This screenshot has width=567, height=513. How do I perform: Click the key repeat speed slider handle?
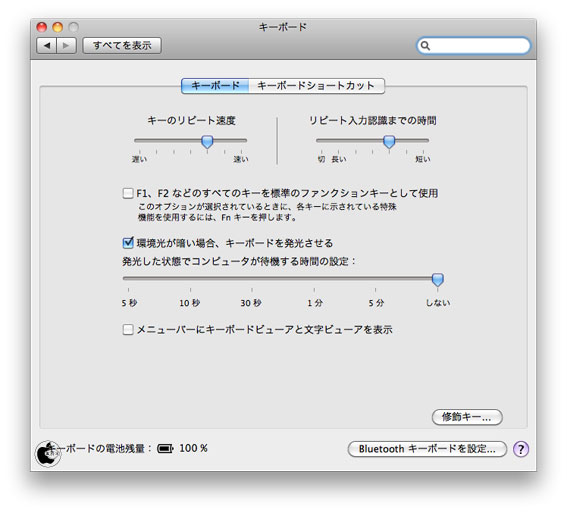coord(207,141)
